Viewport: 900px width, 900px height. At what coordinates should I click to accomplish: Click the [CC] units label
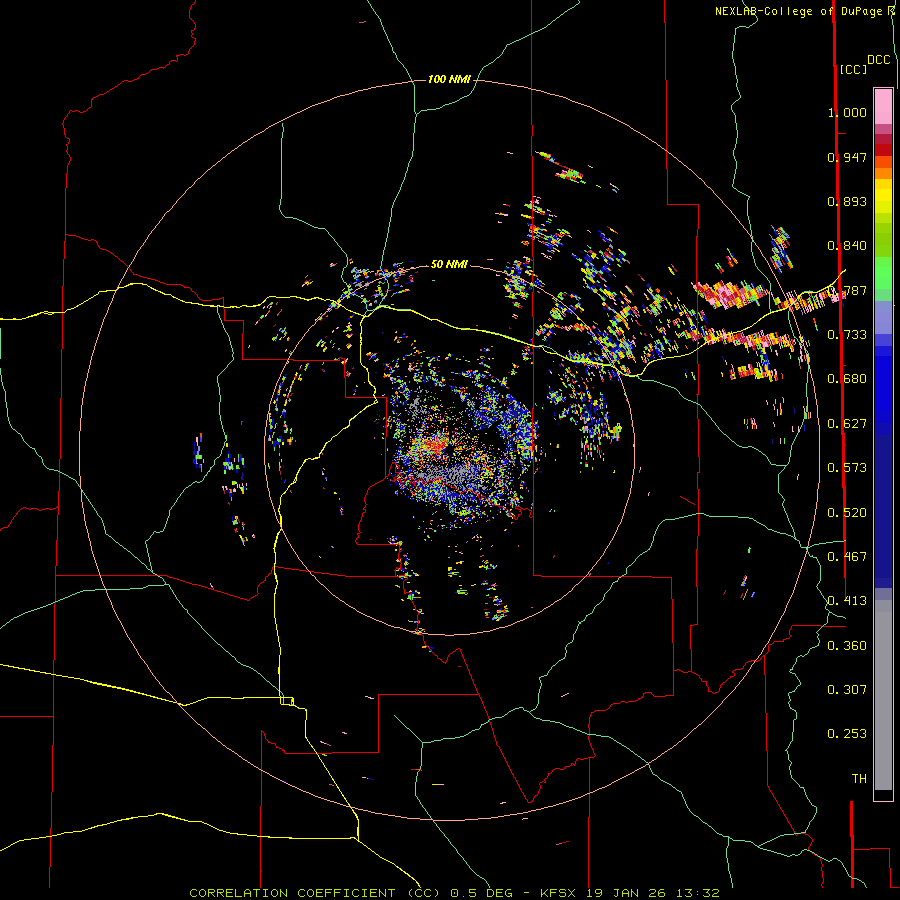[853, 69]
